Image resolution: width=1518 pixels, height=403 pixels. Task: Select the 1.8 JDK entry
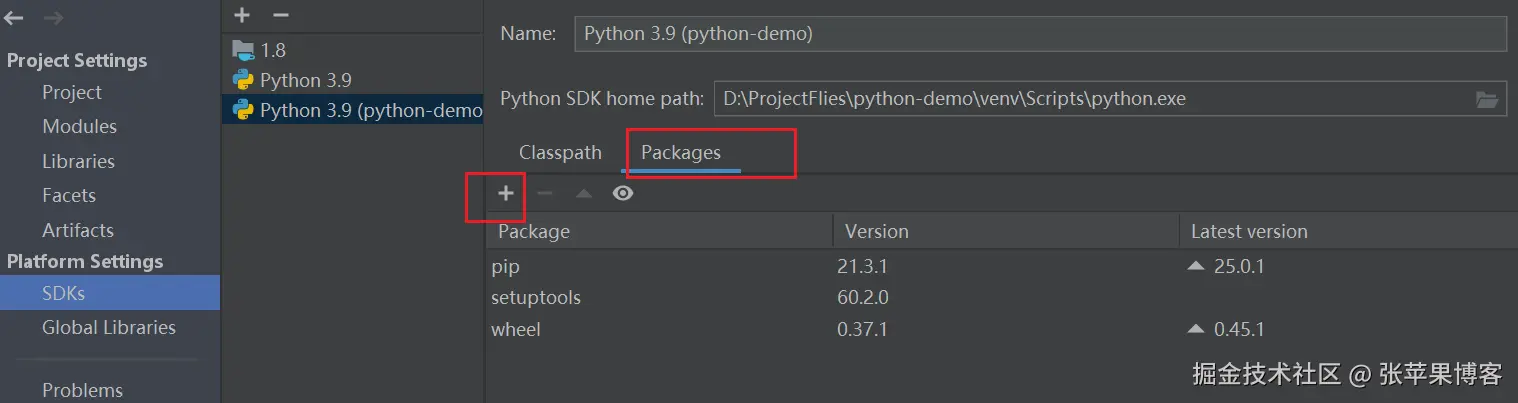272,50
